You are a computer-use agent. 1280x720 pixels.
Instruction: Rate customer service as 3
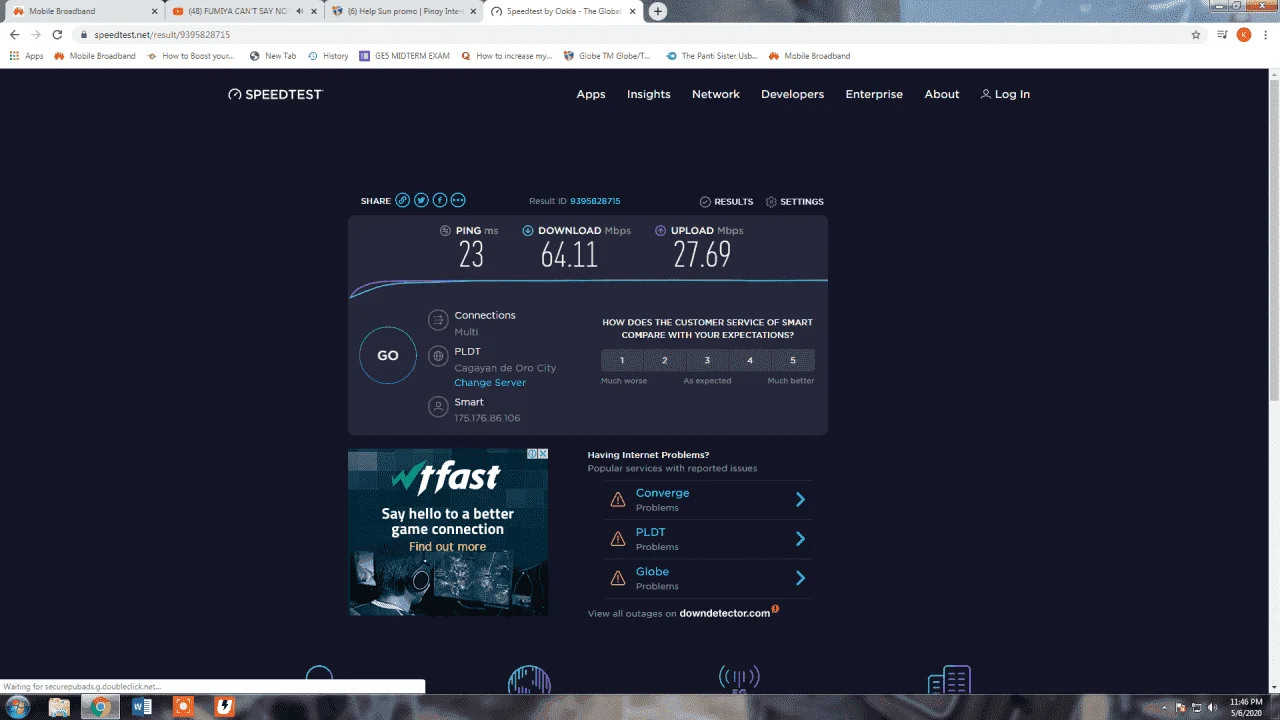707,360
